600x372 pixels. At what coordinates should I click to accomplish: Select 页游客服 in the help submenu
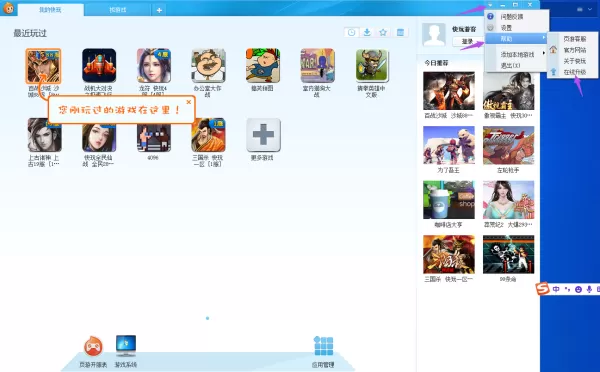click(573, 39)
